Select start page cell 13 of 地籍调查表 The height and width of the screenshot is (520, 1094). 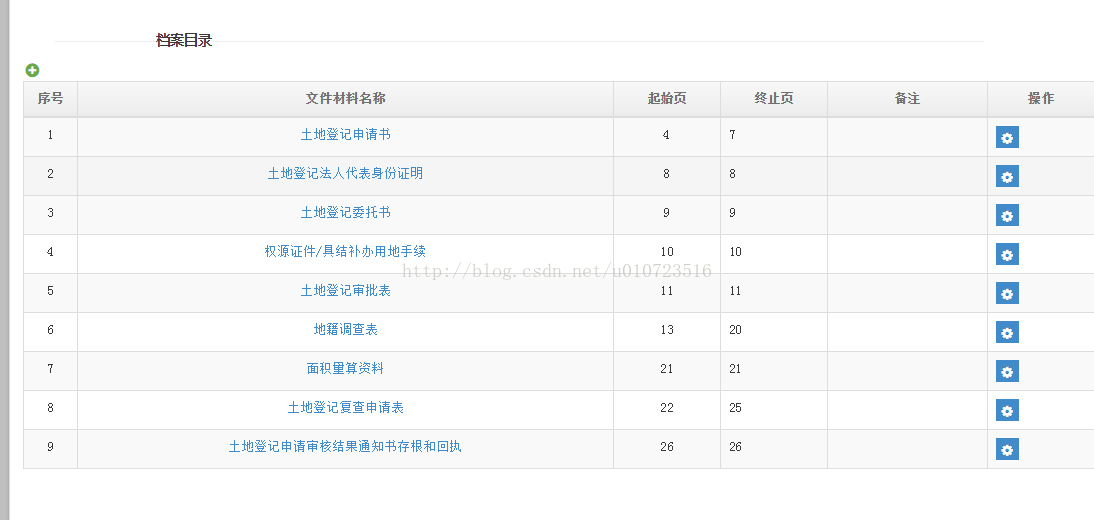coord(667,332)
